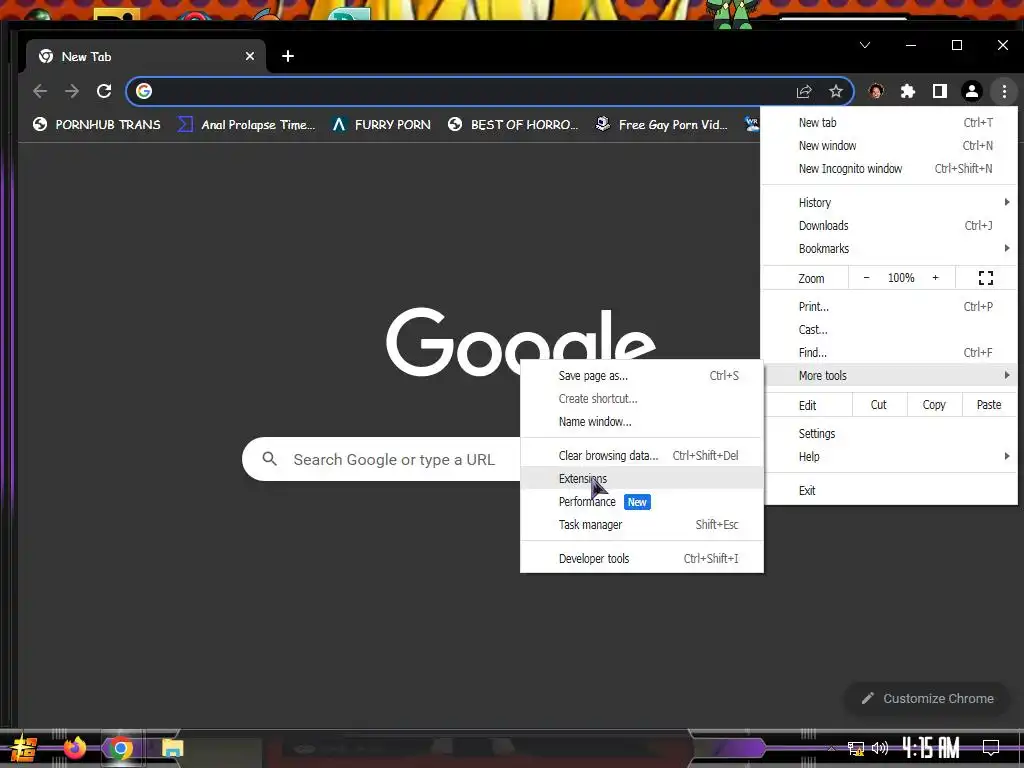The width and height of the screenshot is (1024, 768).
Task: Click the three-dot Chrome menu button
Action: click(1004, 91)
